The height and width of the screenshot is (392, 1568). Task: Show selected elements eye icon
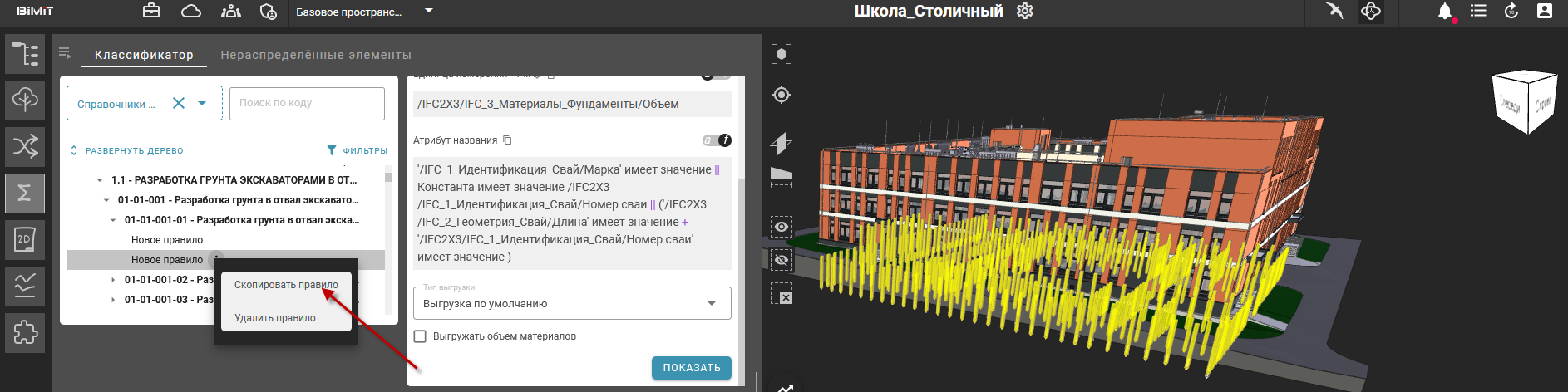pos(781,227)
